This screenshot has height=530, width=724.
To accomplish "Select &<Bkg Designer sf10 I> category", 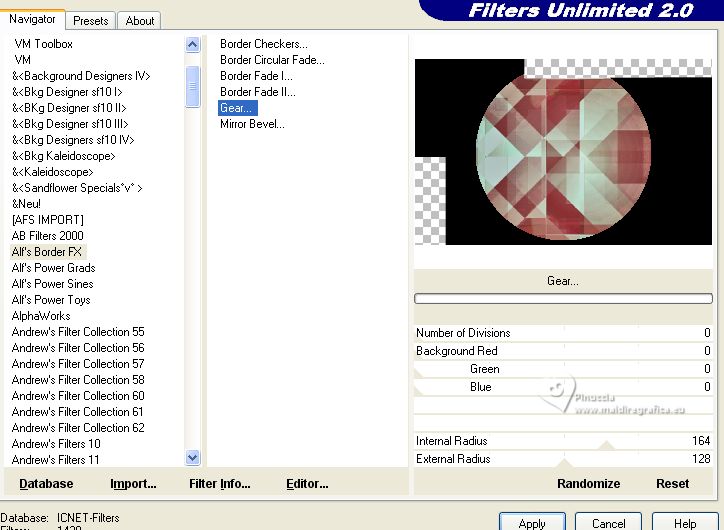I will [67, 92].
